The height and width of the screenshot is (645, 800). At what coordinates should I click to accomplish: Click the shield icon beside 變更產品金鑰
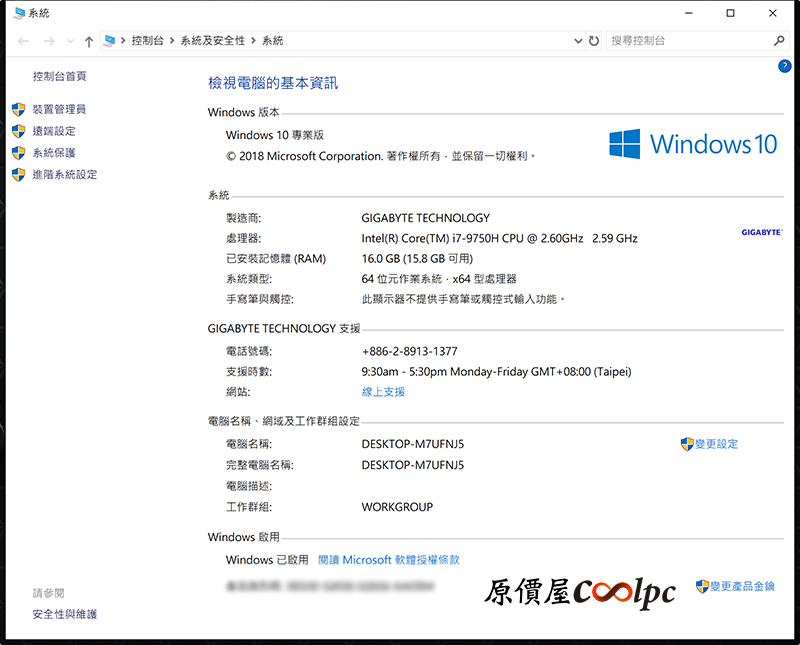click(703, 586)
